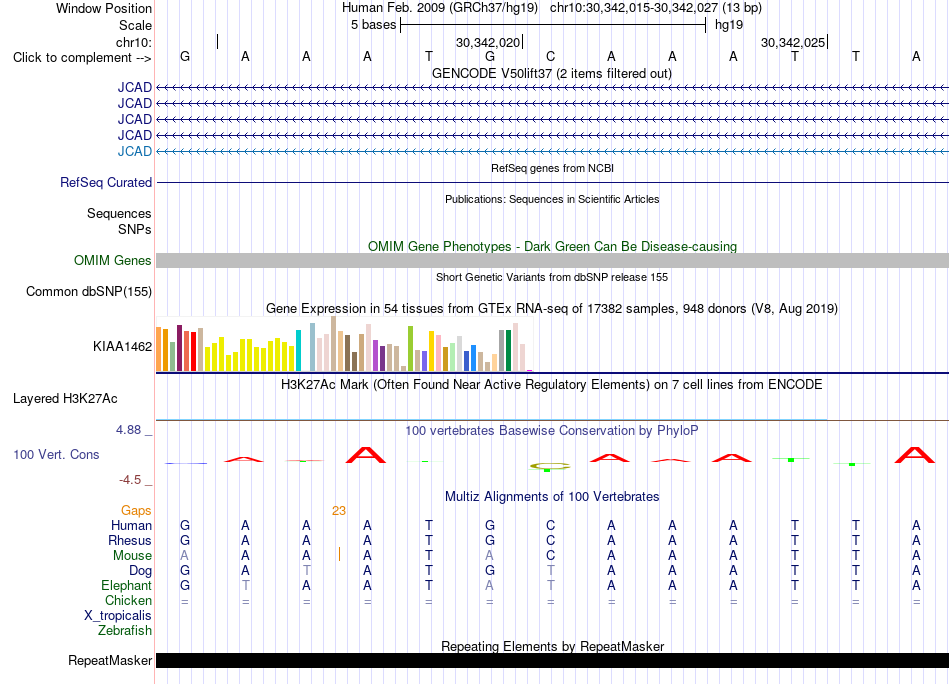The height and width of the screenshot is (684, 950).
Task: Click 'Publications: Sequences in Scientific Articles' title
Action: (x=552, y=199)
